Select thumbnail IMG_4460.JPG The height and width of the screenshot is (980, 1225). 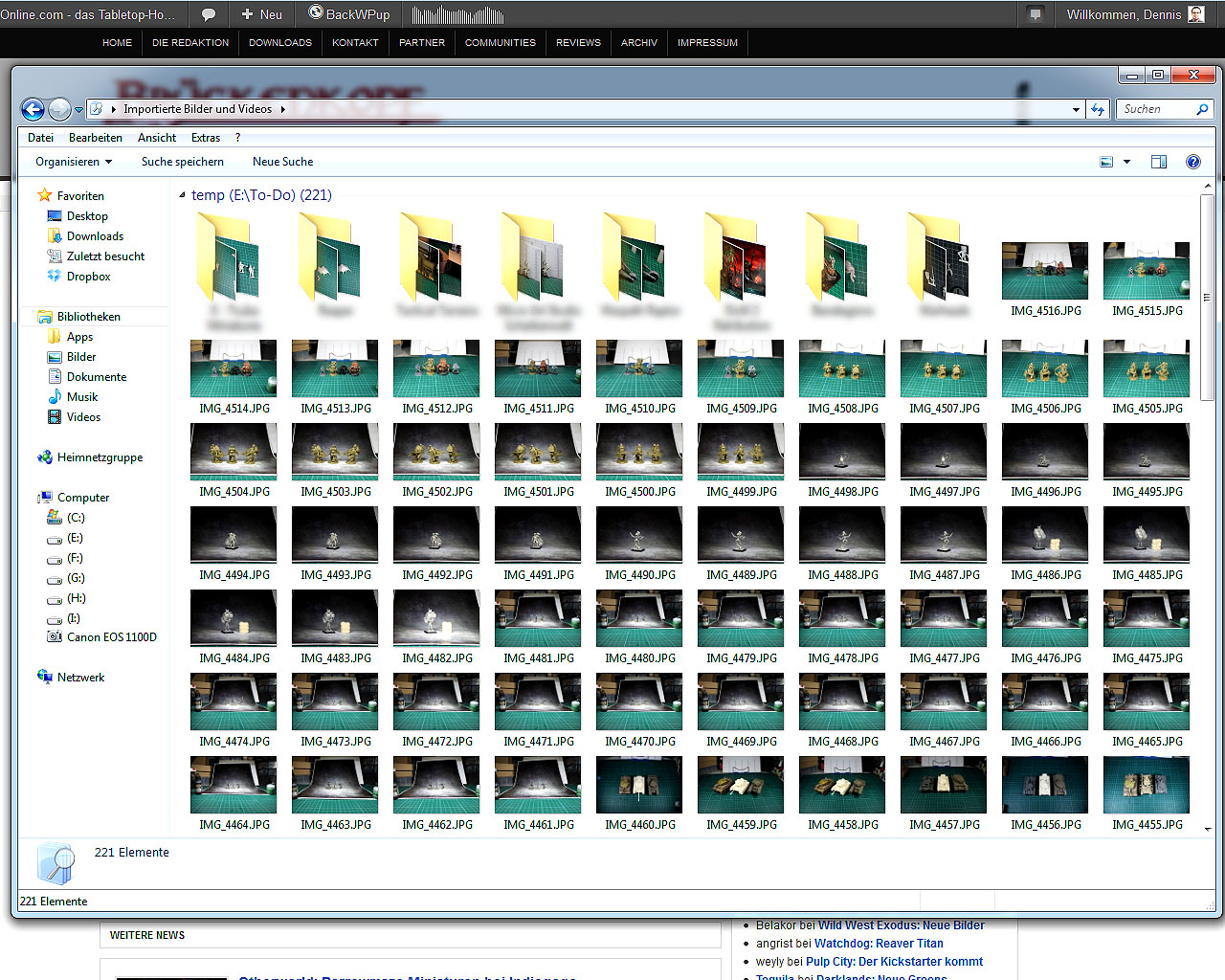639,793
